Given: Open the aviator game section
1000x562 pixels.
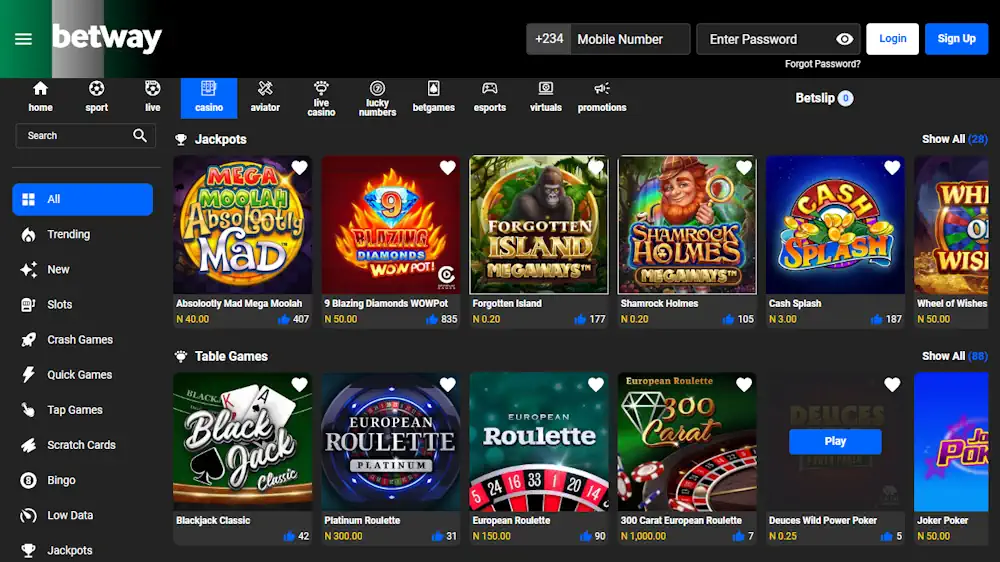Looking at the screenshot, I should click(x=265, y=98).
